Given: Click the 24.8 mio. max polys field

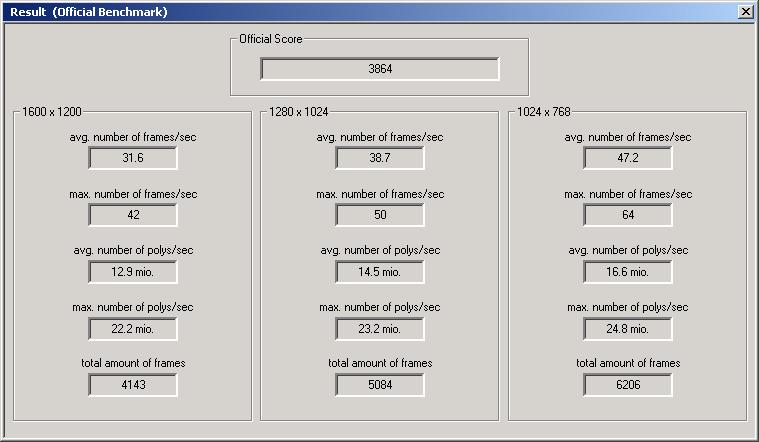Looking at the screenshot, I should pos(628,329).
